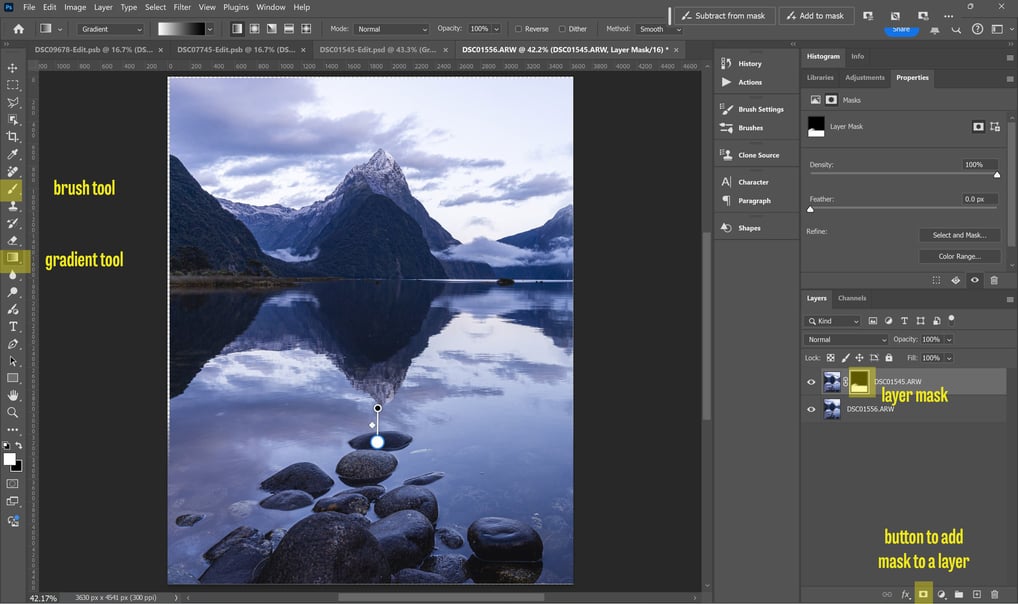Open the gradient picker dropdown arrow
This screenshot has width=1018, height=604.
click(x=209, y=29)
